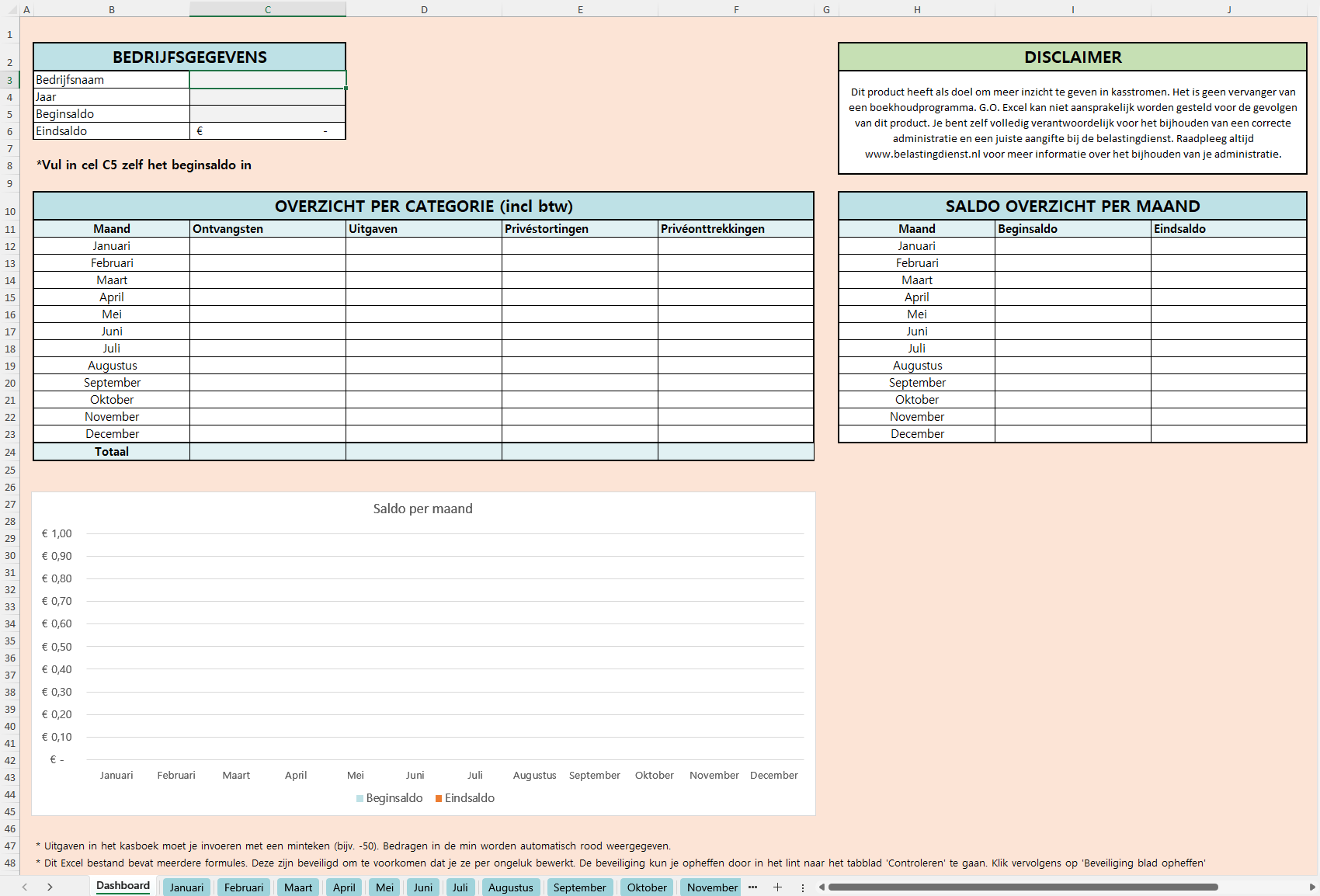Click the next sheet navigation arrow

50,887
